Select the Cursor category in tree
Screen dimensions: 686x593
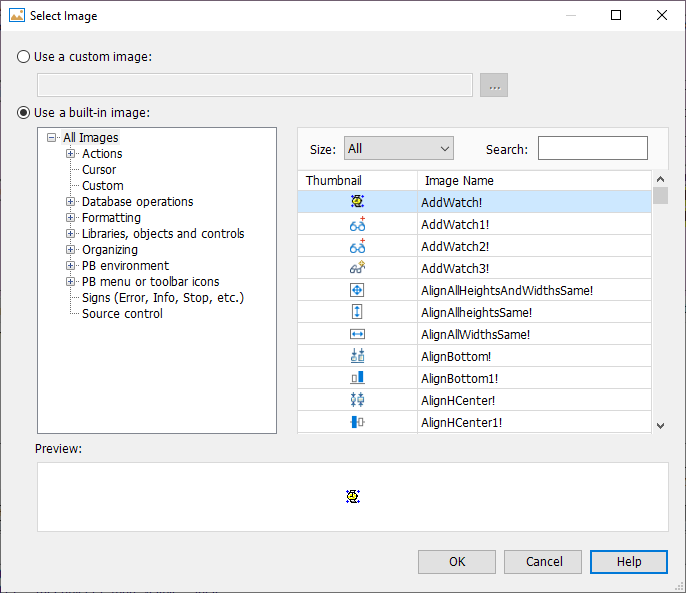(99, 170)
